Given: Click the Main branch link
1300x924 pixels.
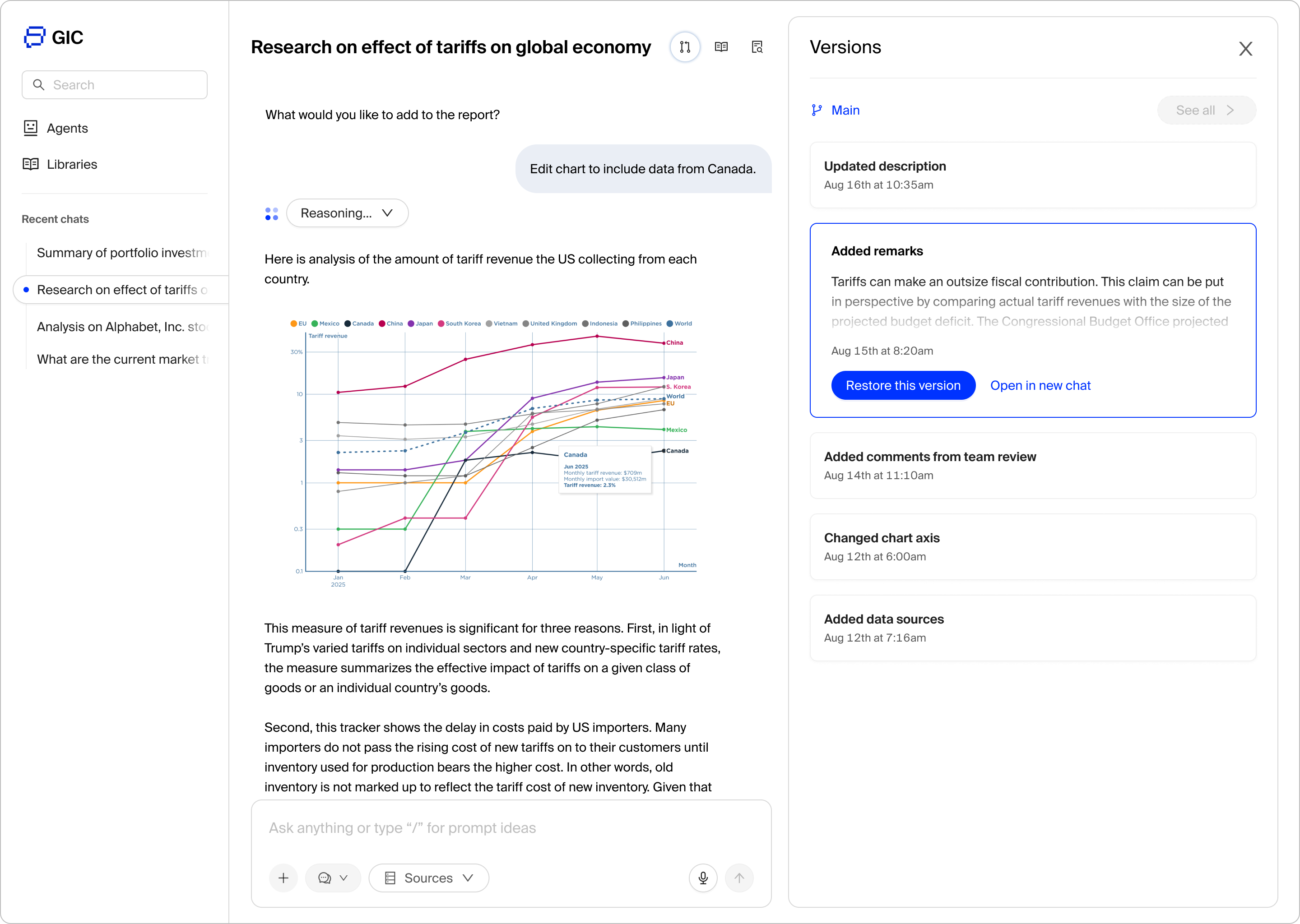Looking at the screenshot, I should pyautogui.click(x=845, y=111).
